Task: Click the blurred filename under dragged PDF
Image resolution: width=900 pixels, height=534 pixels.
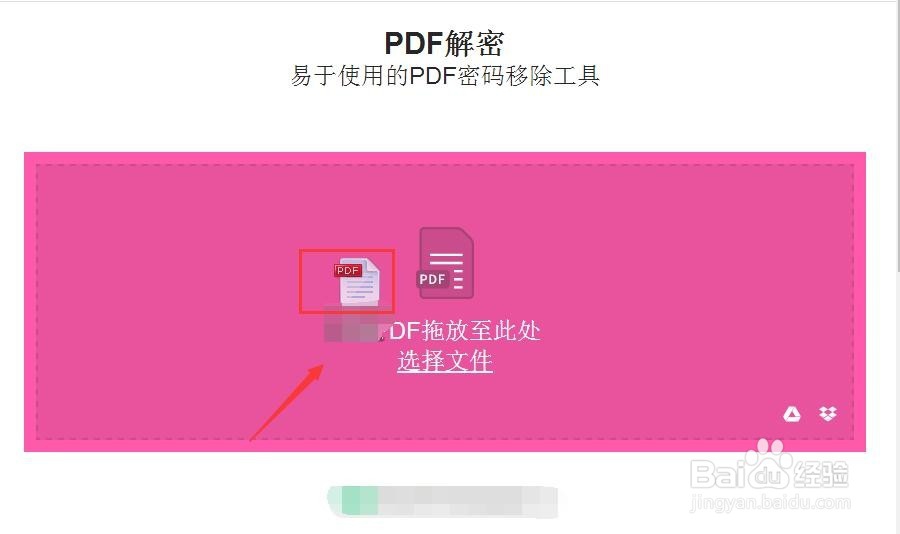Action: (352, 325)
